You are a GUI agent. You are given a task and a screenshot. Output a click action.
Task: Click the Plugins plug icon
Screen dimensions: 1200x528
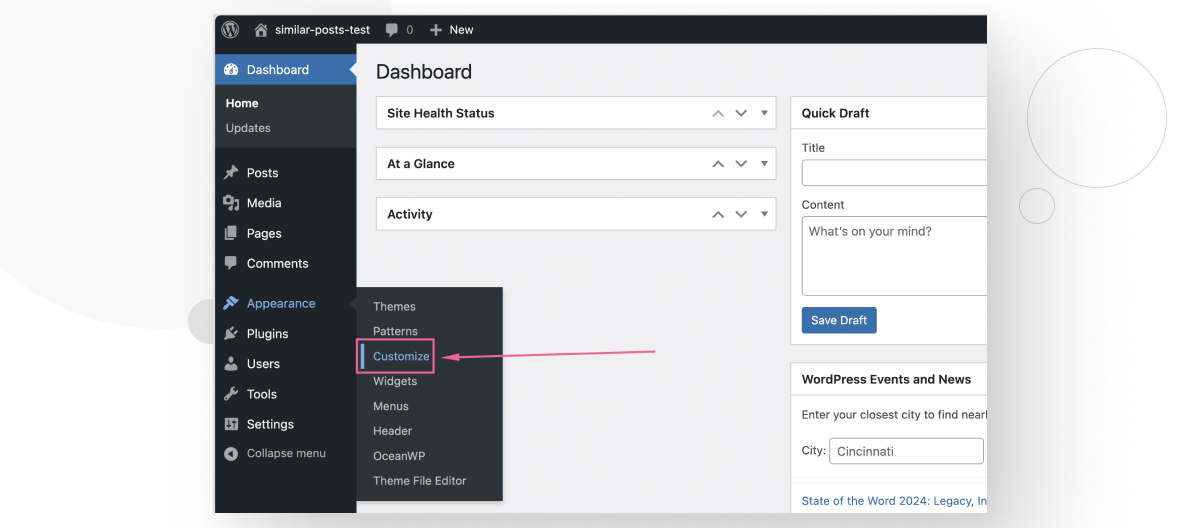click(231, 334)
